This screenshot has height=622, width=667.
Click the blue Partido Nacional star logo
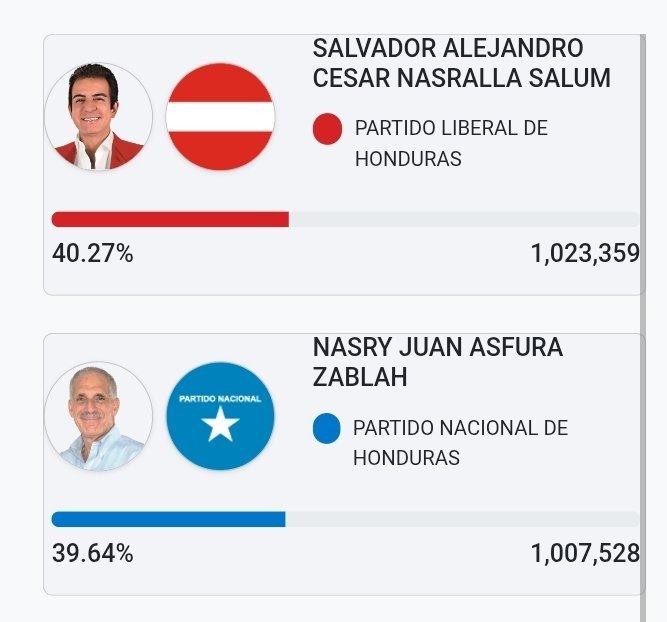(x=220, y=416)
